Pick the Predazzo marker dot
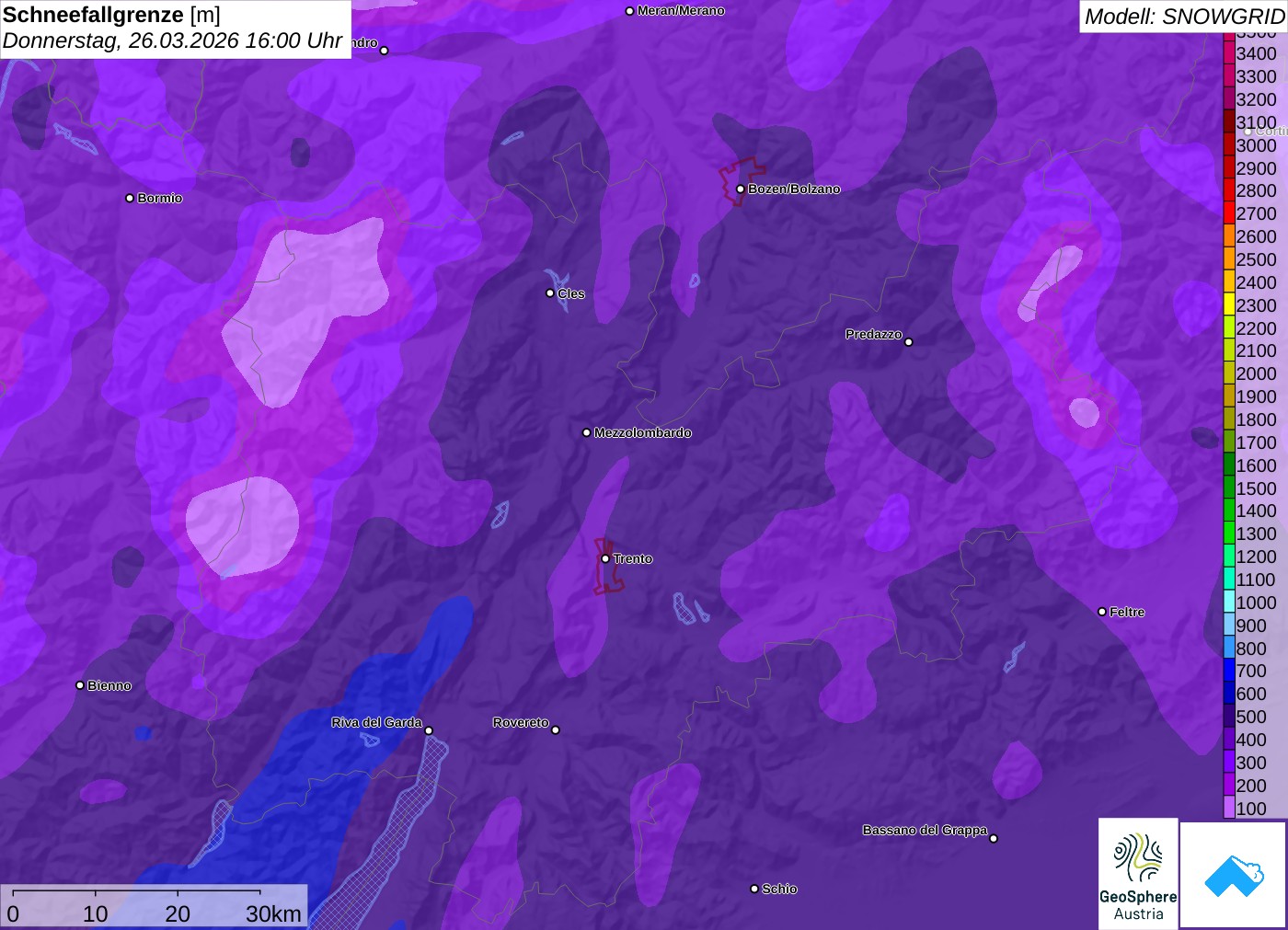This screenshot has height=930, width=1288. 909,342
